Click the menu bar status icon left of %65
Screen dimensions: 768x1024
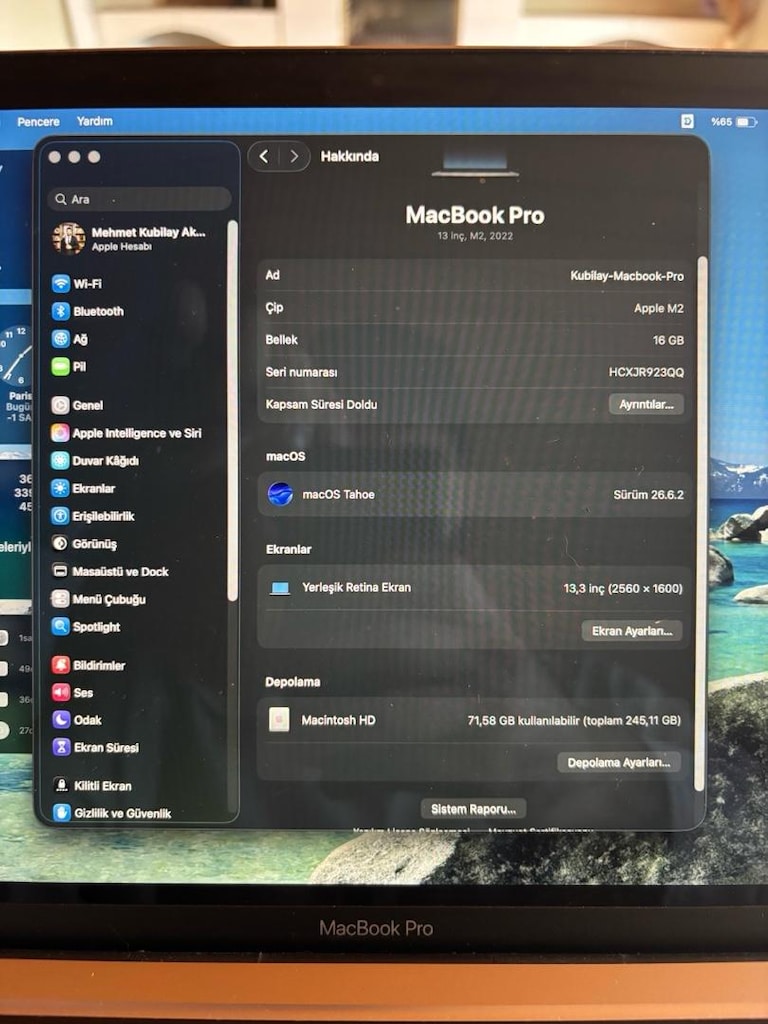click(x=688, y=121)
